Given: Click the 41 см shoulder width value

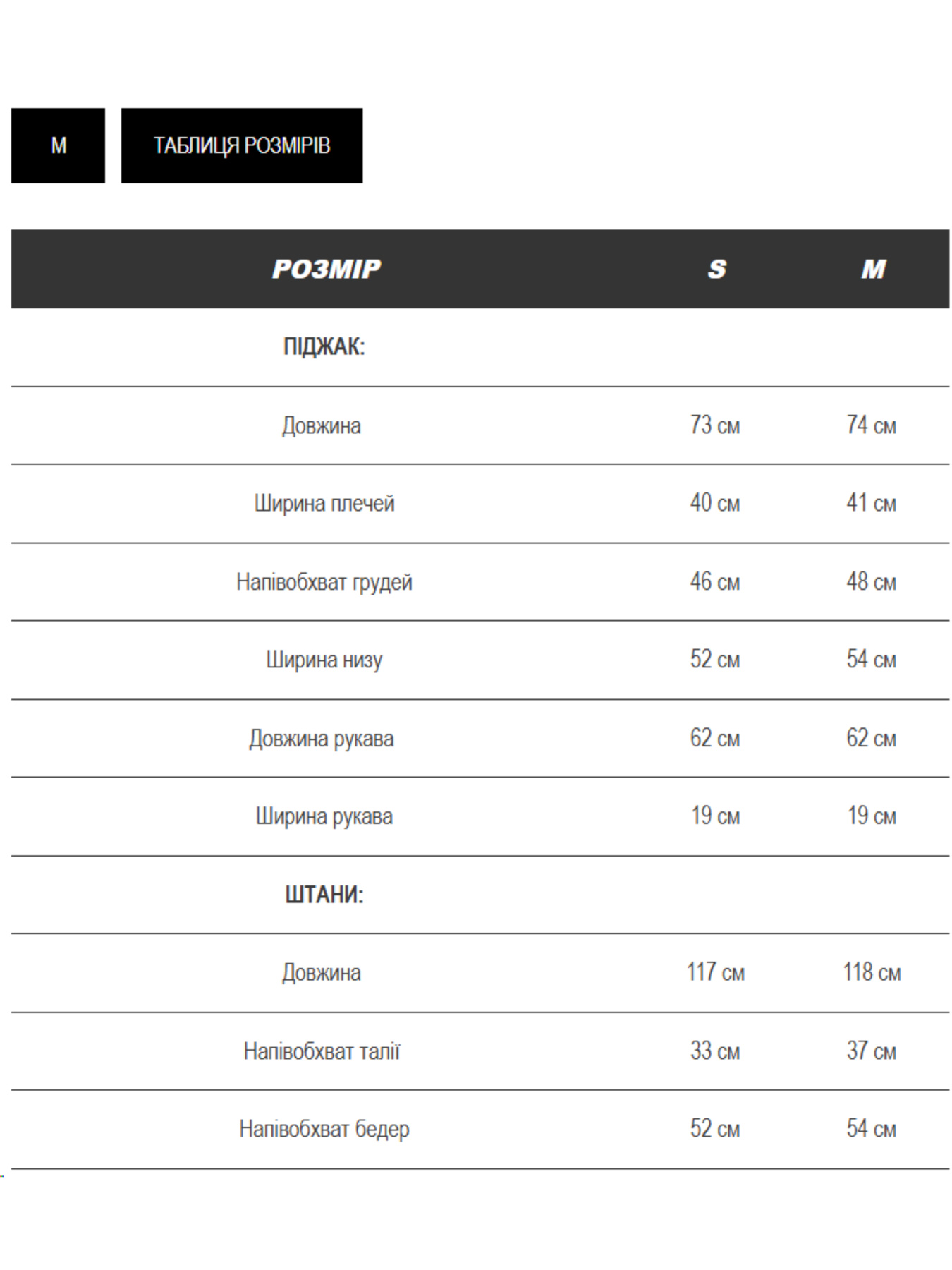Looking at the screenshot, I should click(872, 503).
